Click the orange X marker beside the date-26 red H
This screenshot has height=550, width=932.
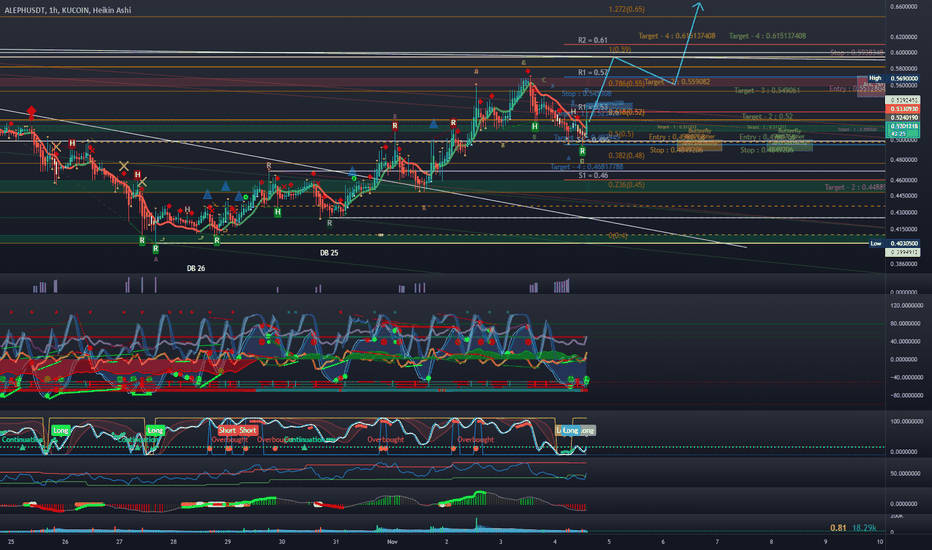point(56,147)
